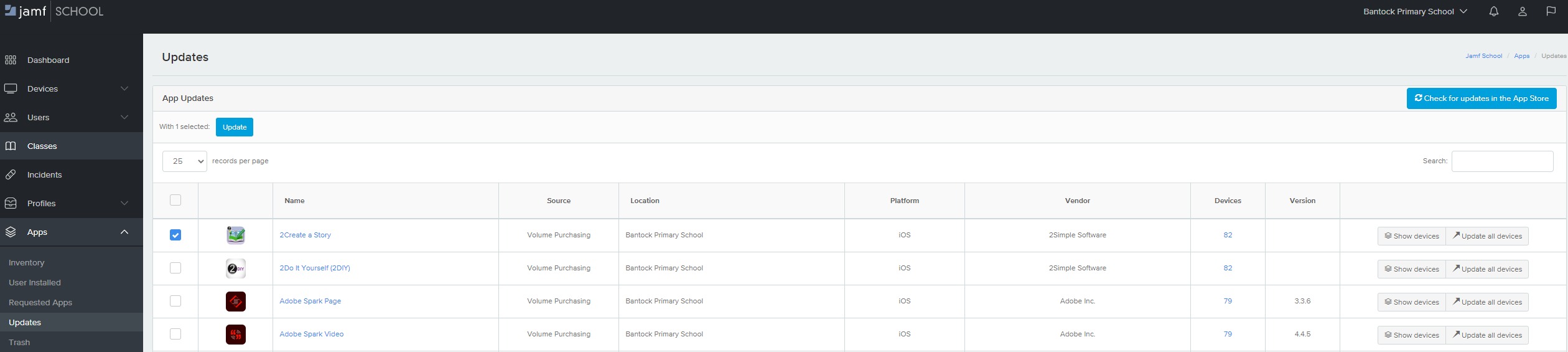Open the Adobe Spark Video link
The image size is (1568, 352).
[x=311, y=334]
